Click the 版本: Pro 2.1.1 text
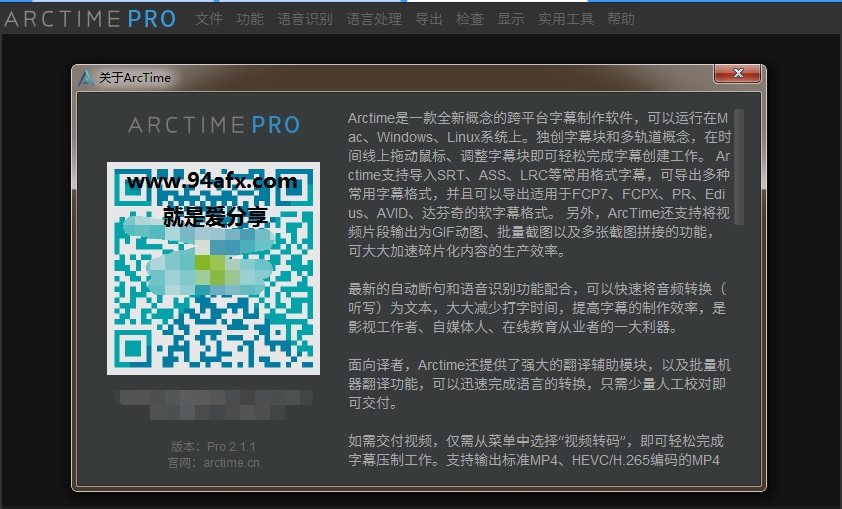This screenshot has height=509, width=842. 213,447
